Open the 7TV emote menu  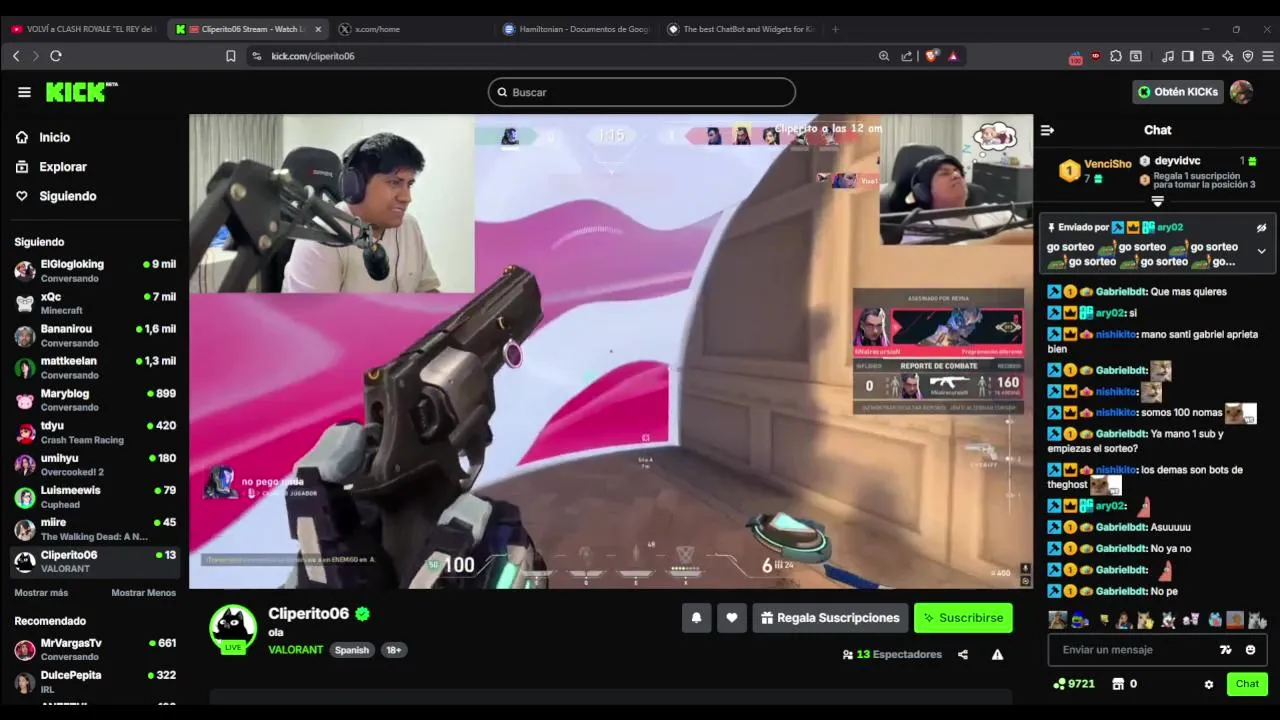click(1226, 650)
